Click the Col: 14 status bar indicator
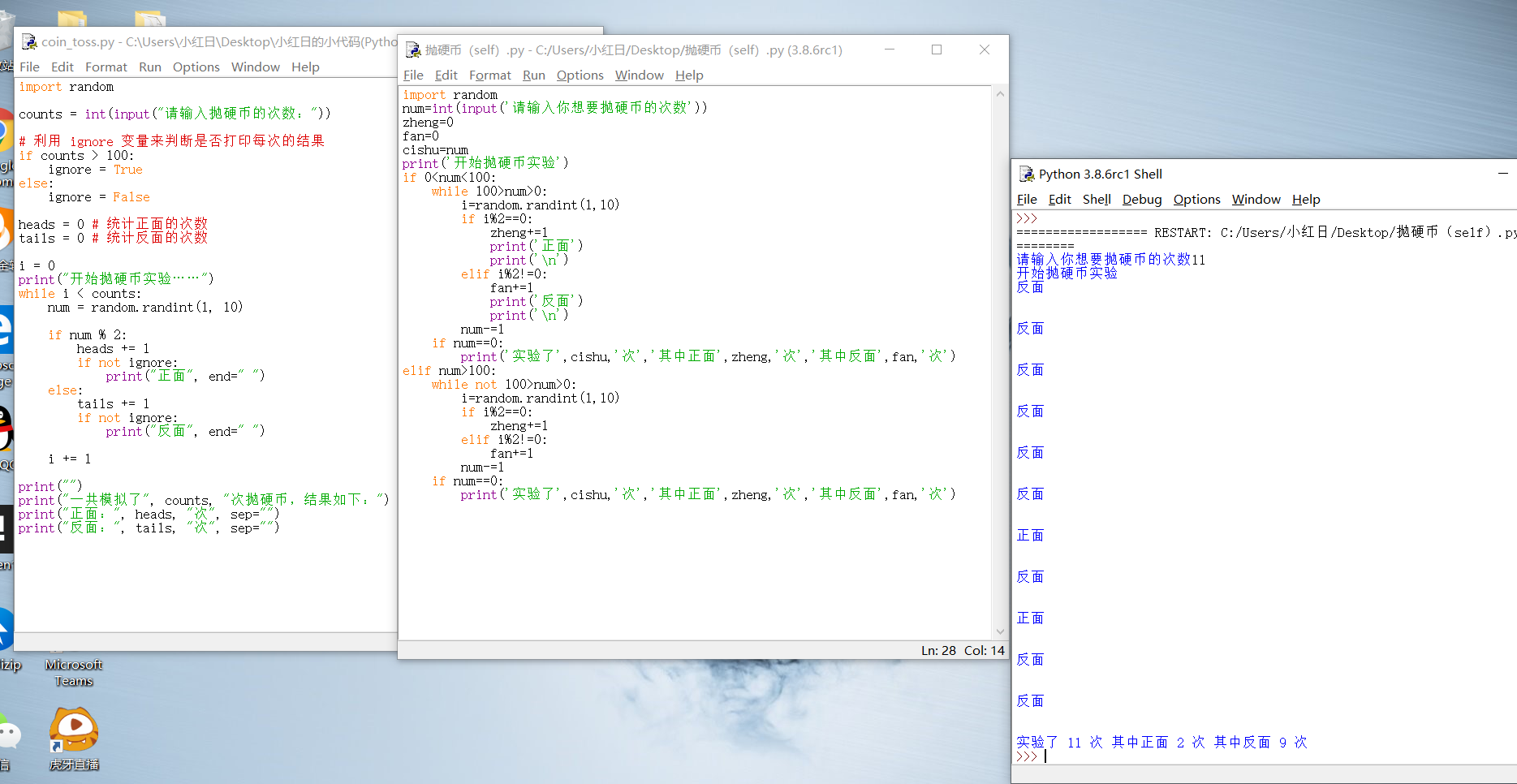This screenshot has height=784, width=1517. click(x=985, y=650)
